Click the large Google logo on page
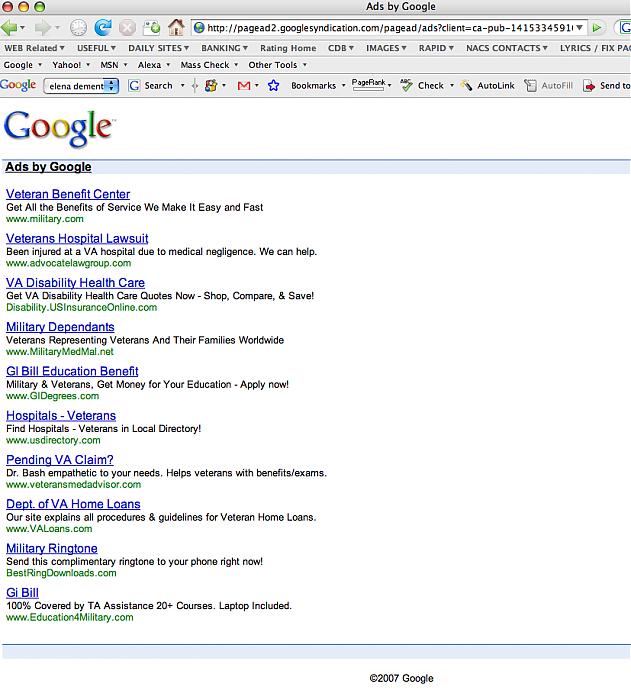 pyautogui.click(x=59, y=129)
